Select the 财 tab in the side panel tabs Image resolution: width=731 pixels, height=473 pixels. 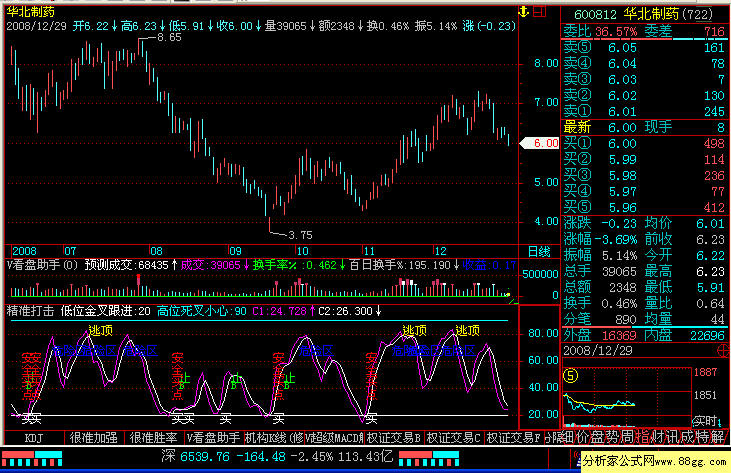tap(657, 437)
